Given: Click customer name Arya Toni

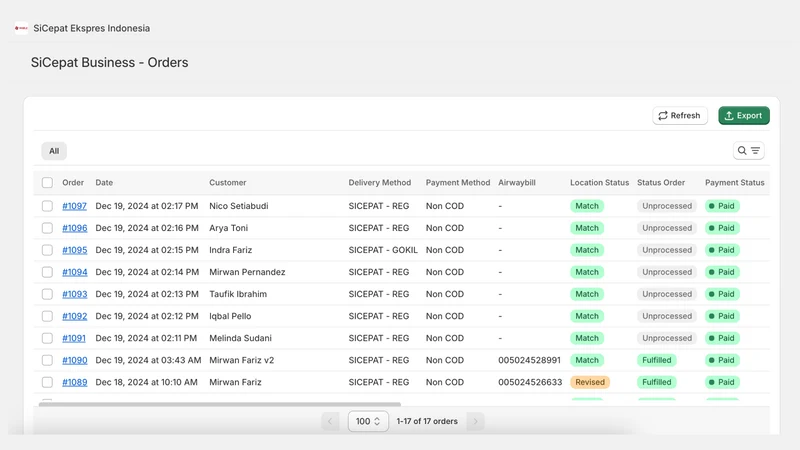Looking at the screenshot, I should point(229,228).
